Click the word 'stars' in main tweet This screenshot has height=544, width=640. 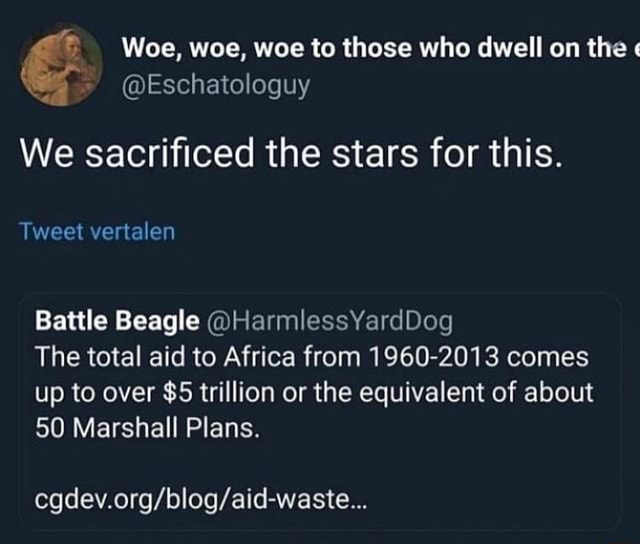[x=375, y=154]
